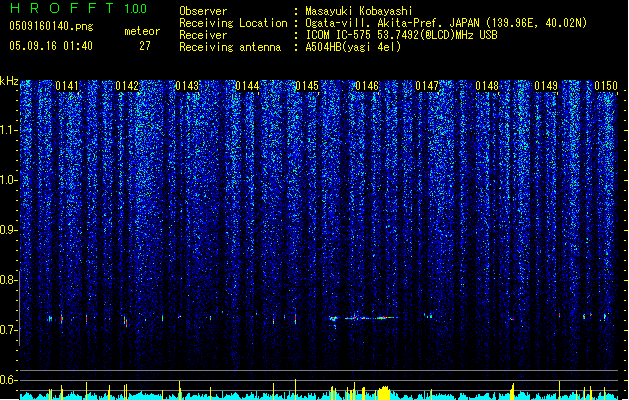Click the Receiving antenna label

230,47
